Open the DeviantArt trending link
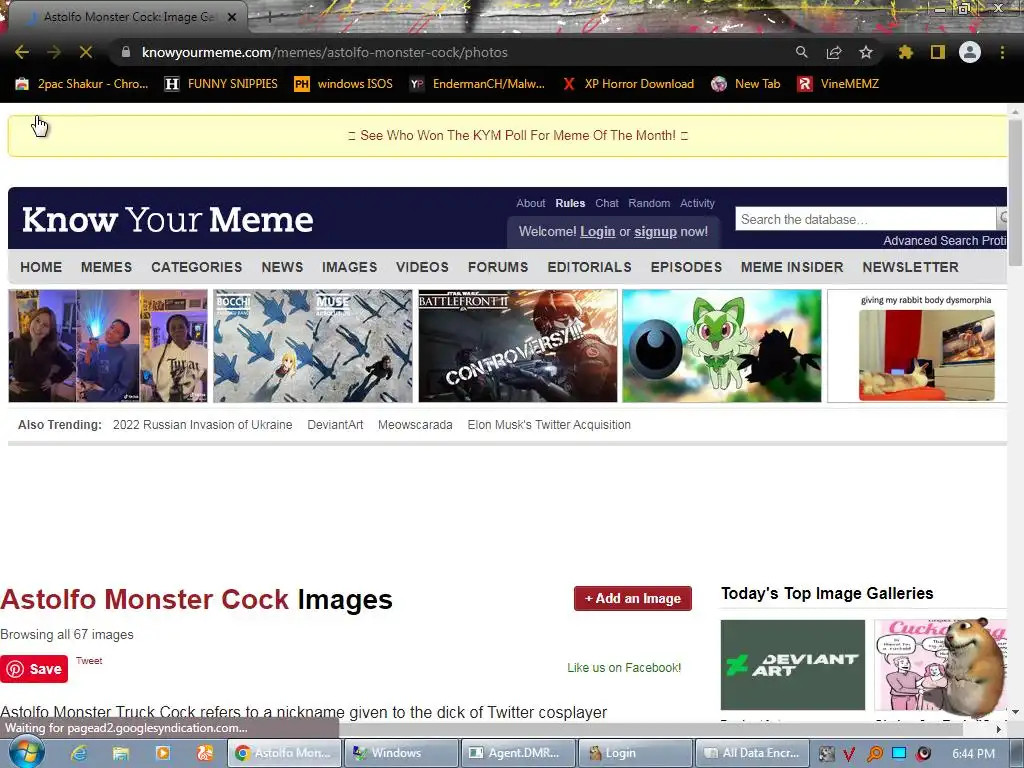The image size is (1024, 768). [335, 424]
